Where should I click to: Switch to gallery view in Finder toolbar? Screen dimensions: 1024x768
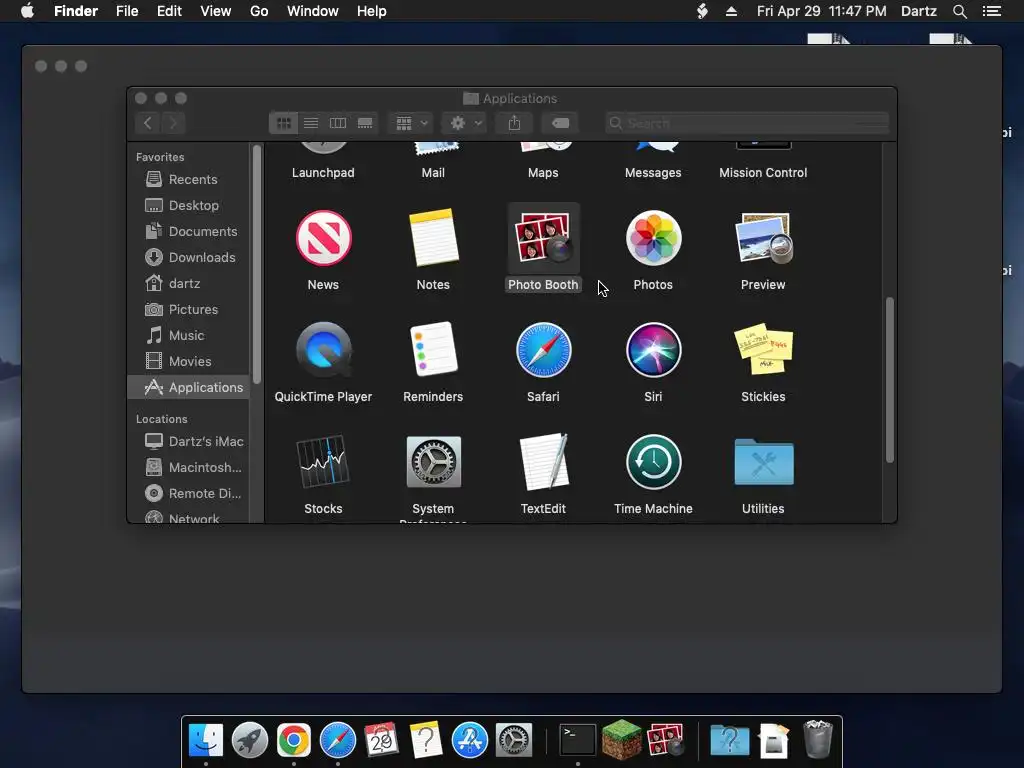tap(365, 123)
